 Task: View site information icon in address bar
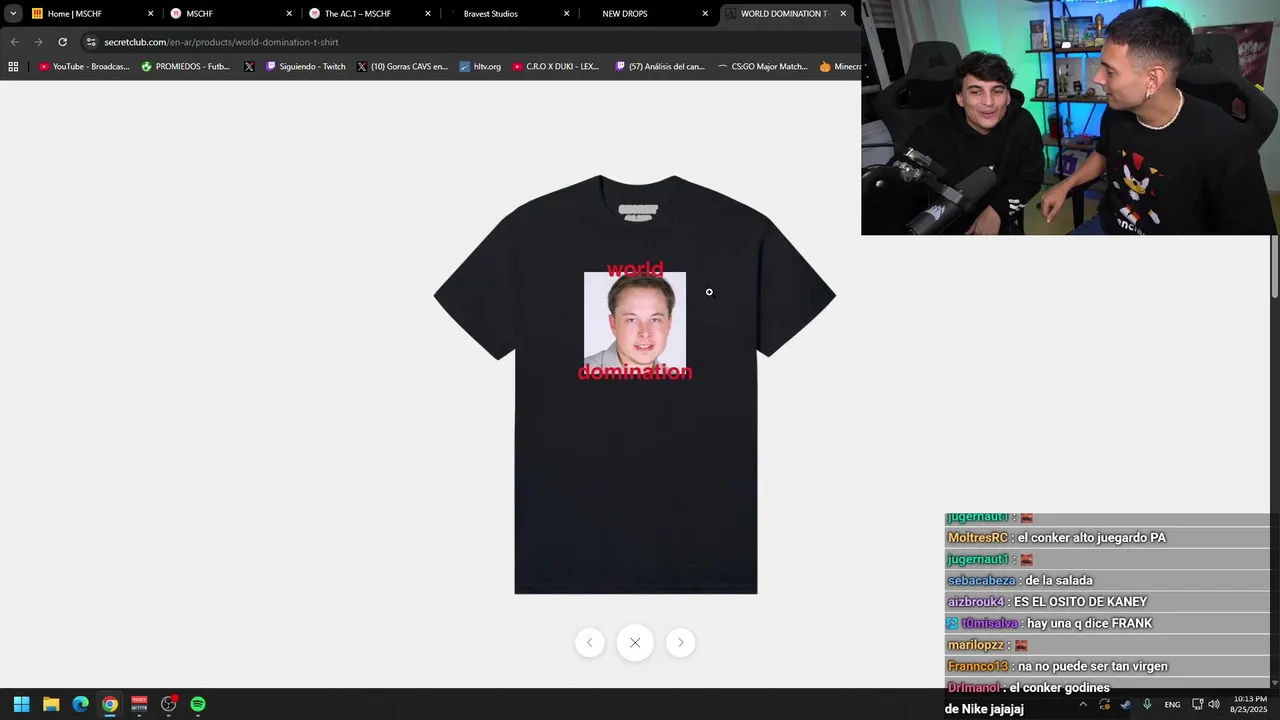click(91, 42)
